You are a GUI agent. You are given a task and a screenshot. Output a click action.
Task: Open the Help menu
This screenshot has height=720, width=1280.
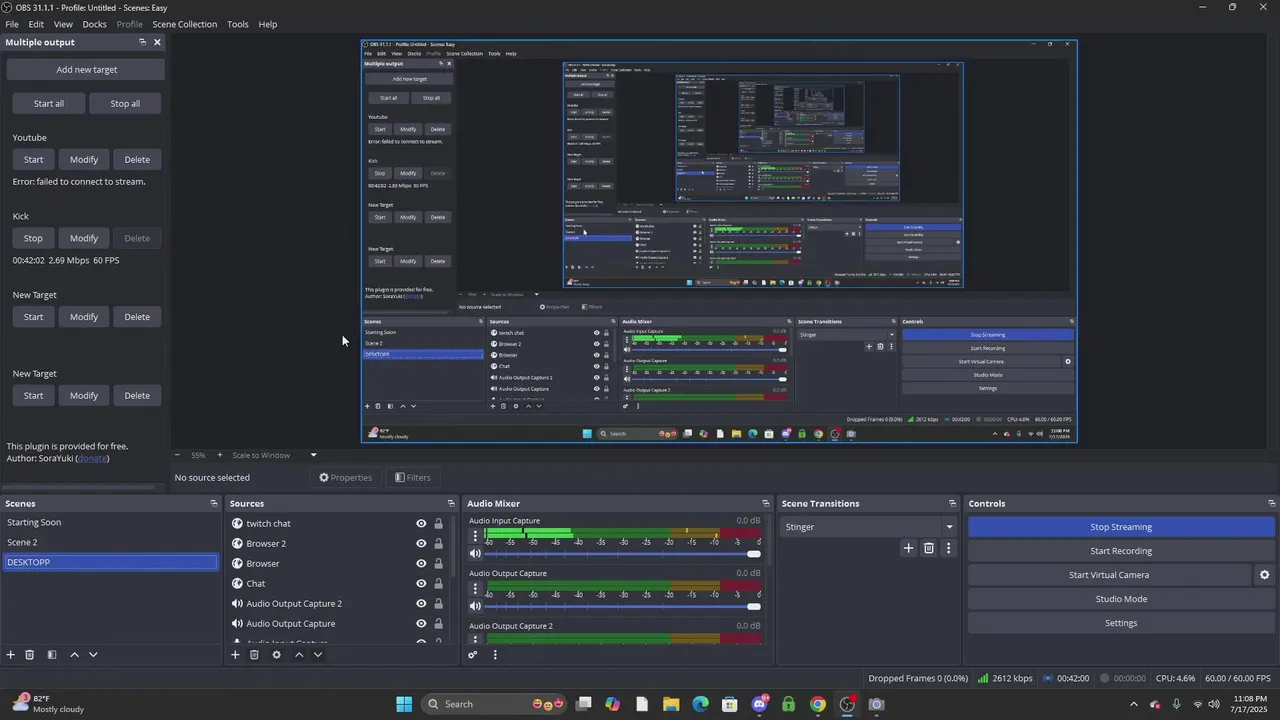(268, 24)
